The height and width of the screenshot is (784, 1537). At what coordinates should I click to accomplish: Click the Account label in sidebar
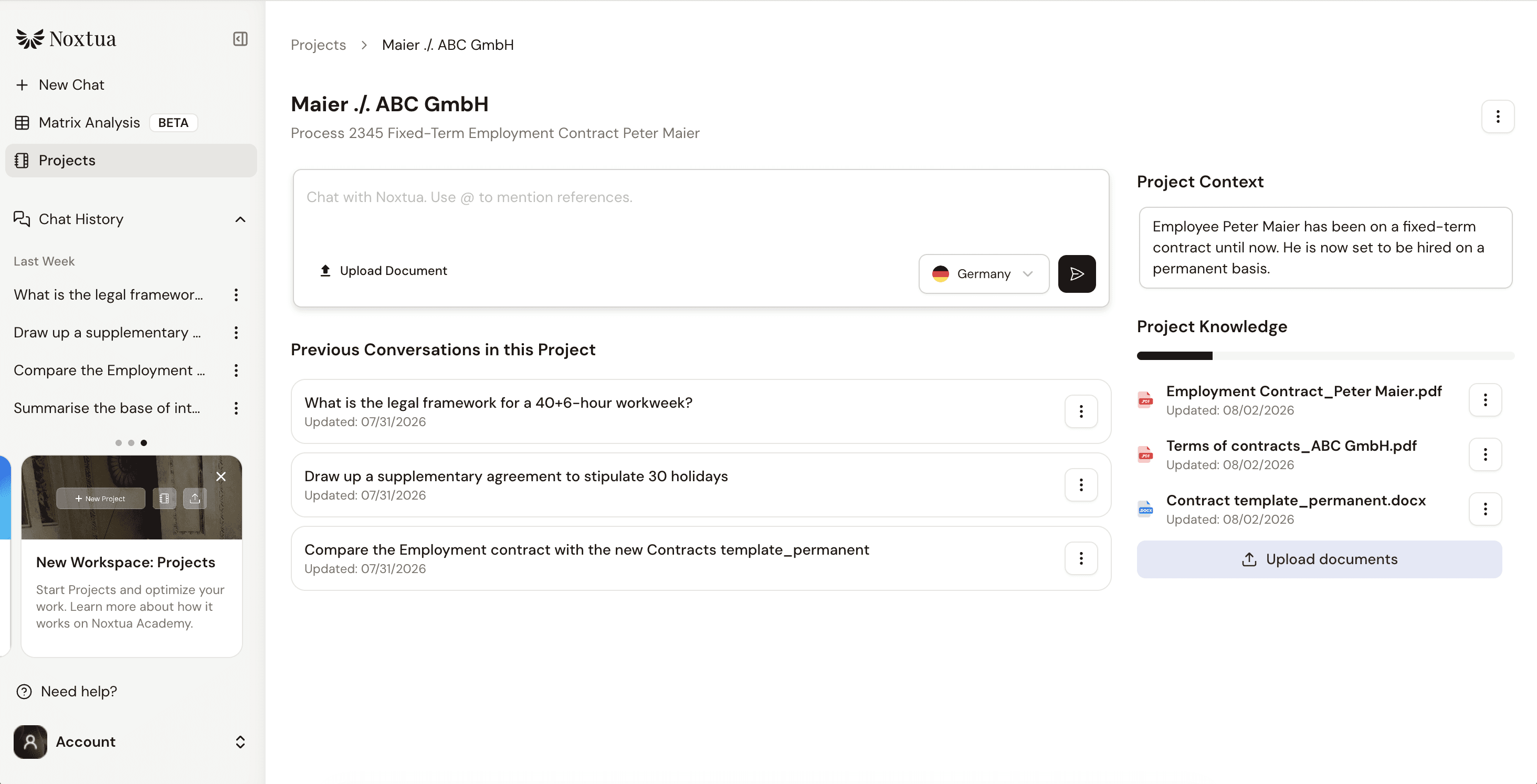pyautogui.click(x=86, y=741)
